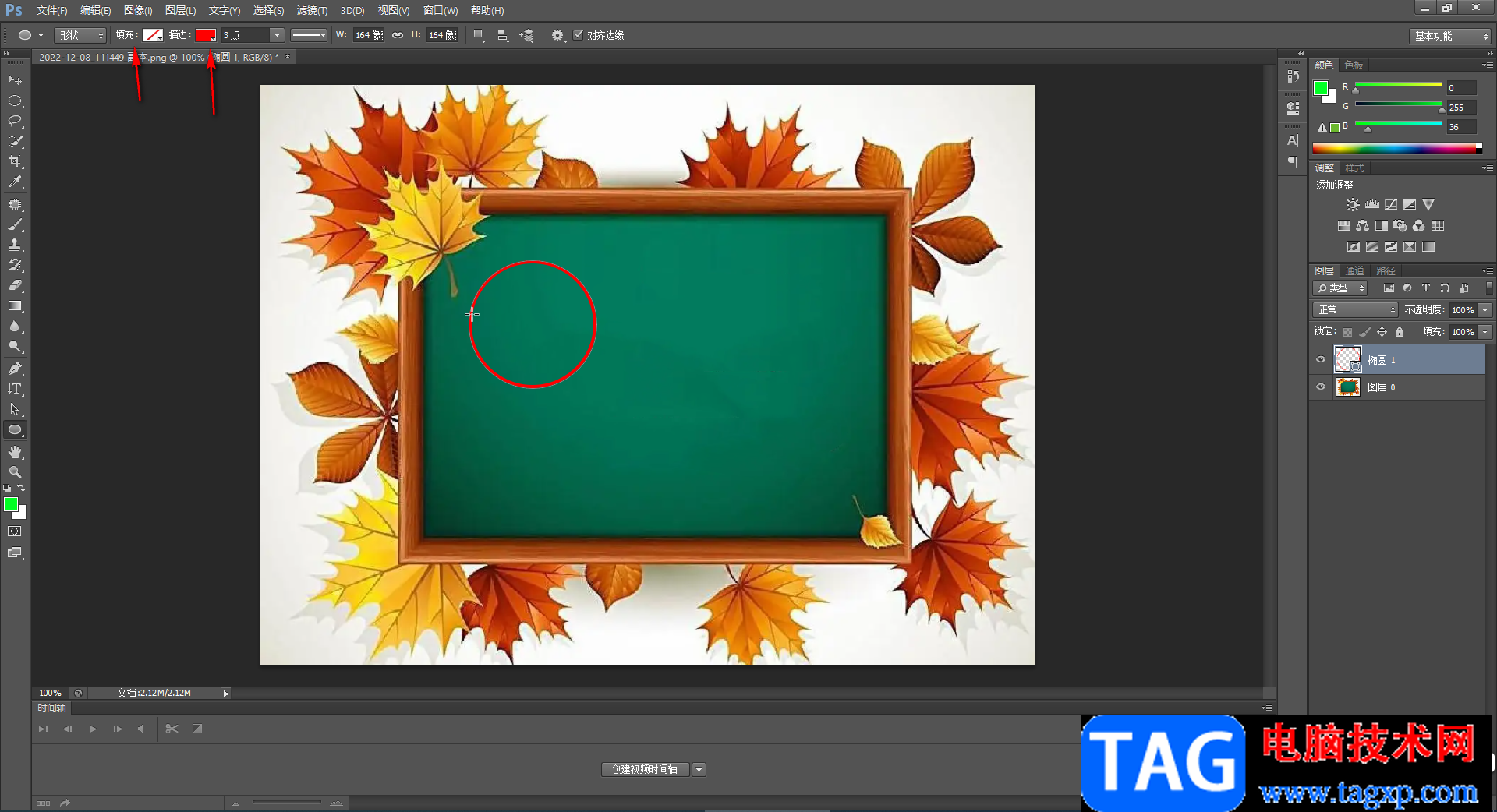Add a Curves adjustment layer

tap(1391, 205)
